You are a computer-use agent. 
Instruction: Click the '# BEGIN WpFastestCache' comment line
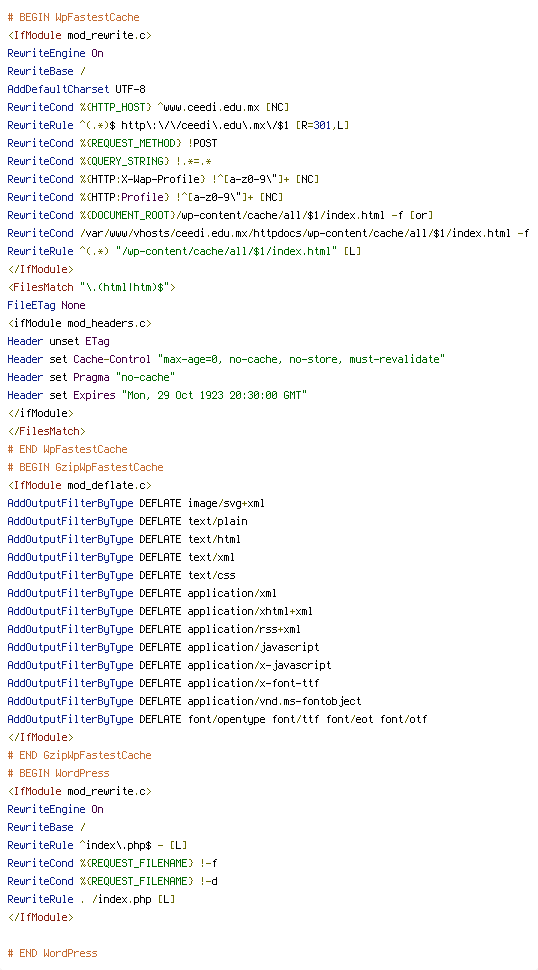[x=74, y=17]
